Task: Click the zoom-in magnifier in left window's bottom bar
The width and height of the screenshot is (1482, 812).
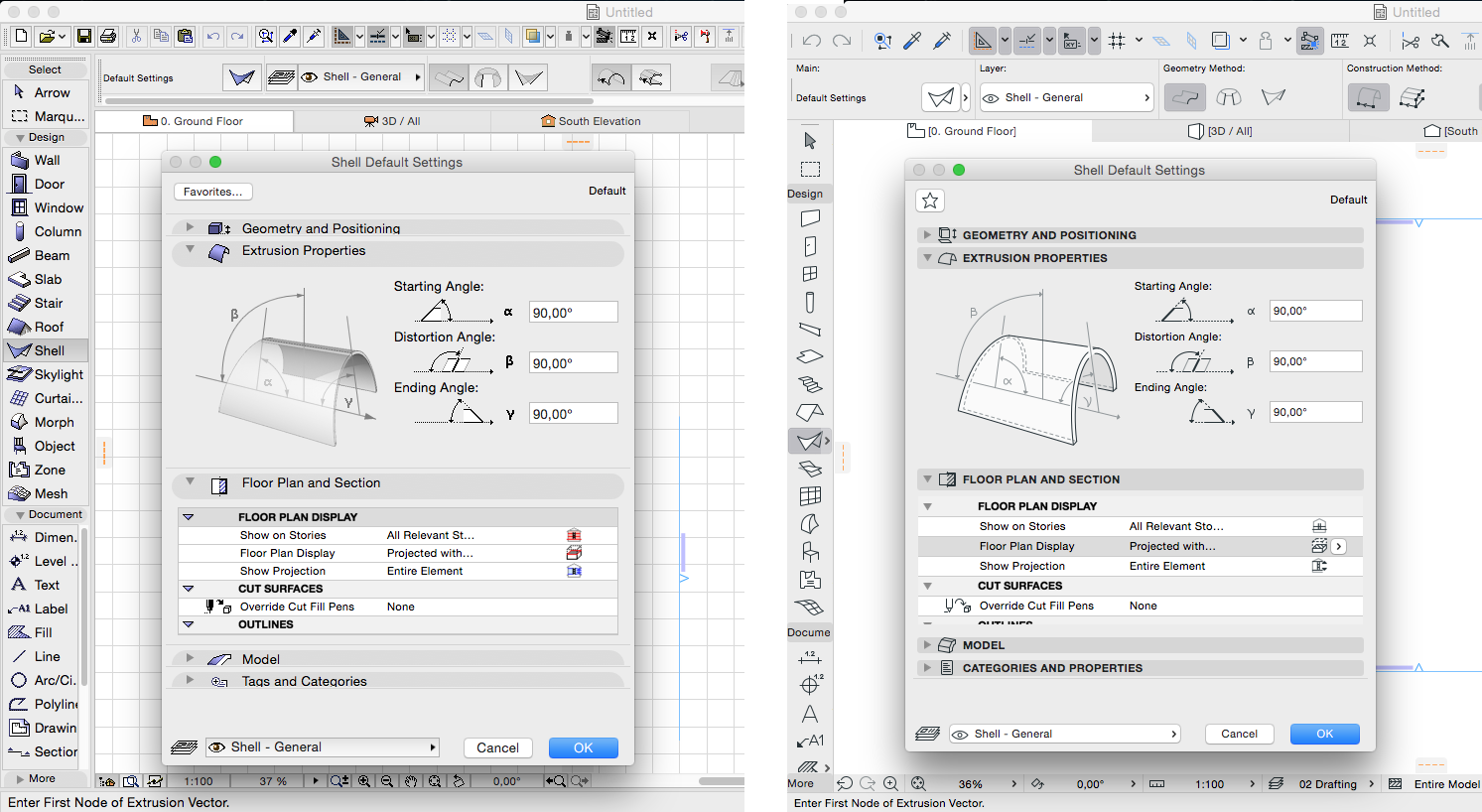Action: pyautogui.click(x=364, y=781)
